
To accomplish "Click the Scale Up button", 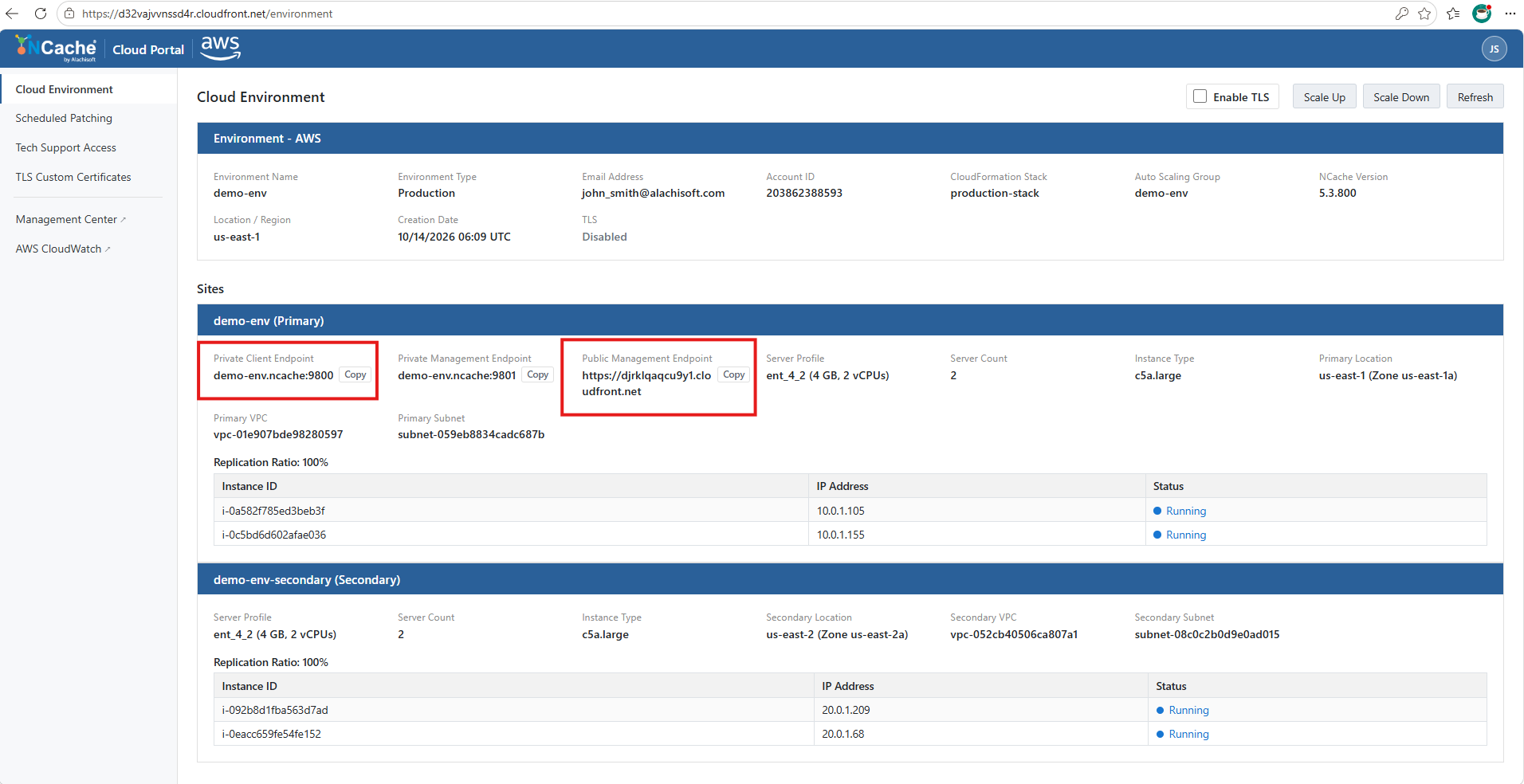I will [1324, 96].
